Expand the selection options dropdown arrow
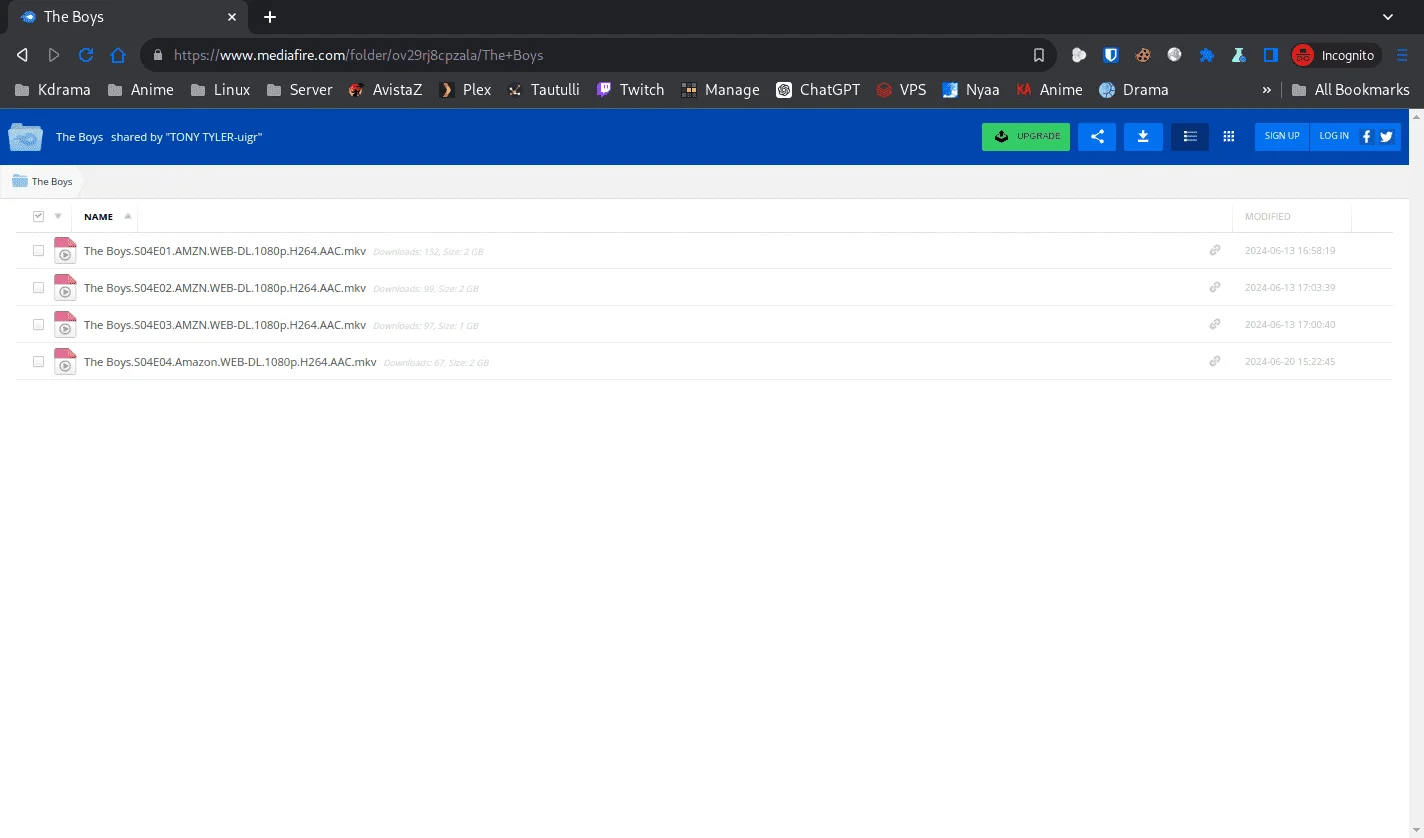This screenshot has width=1424, height=838. point(58,216)
